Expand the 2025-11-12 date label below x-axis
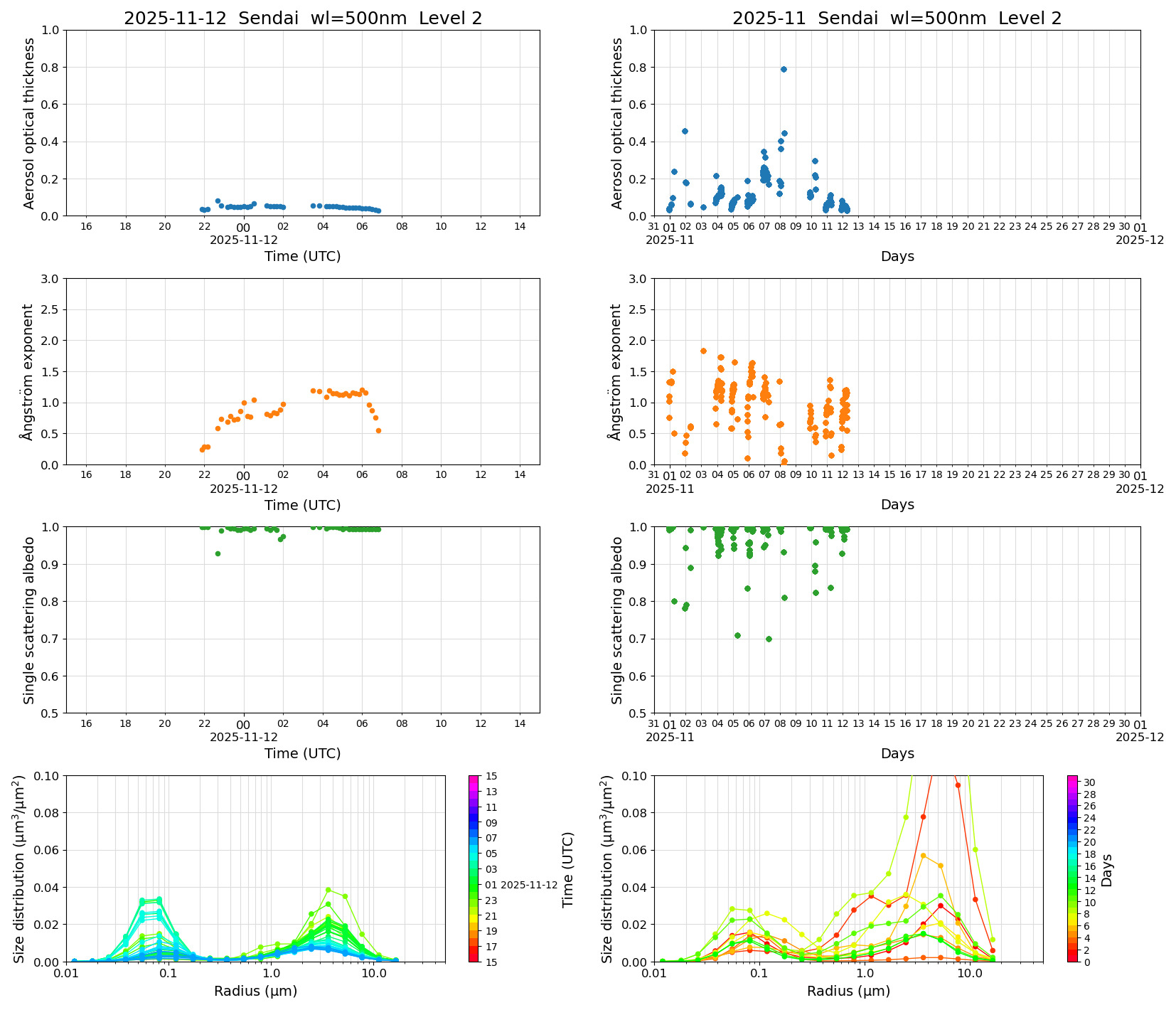Screen dimensions: 1176x1010 (242, 240)
